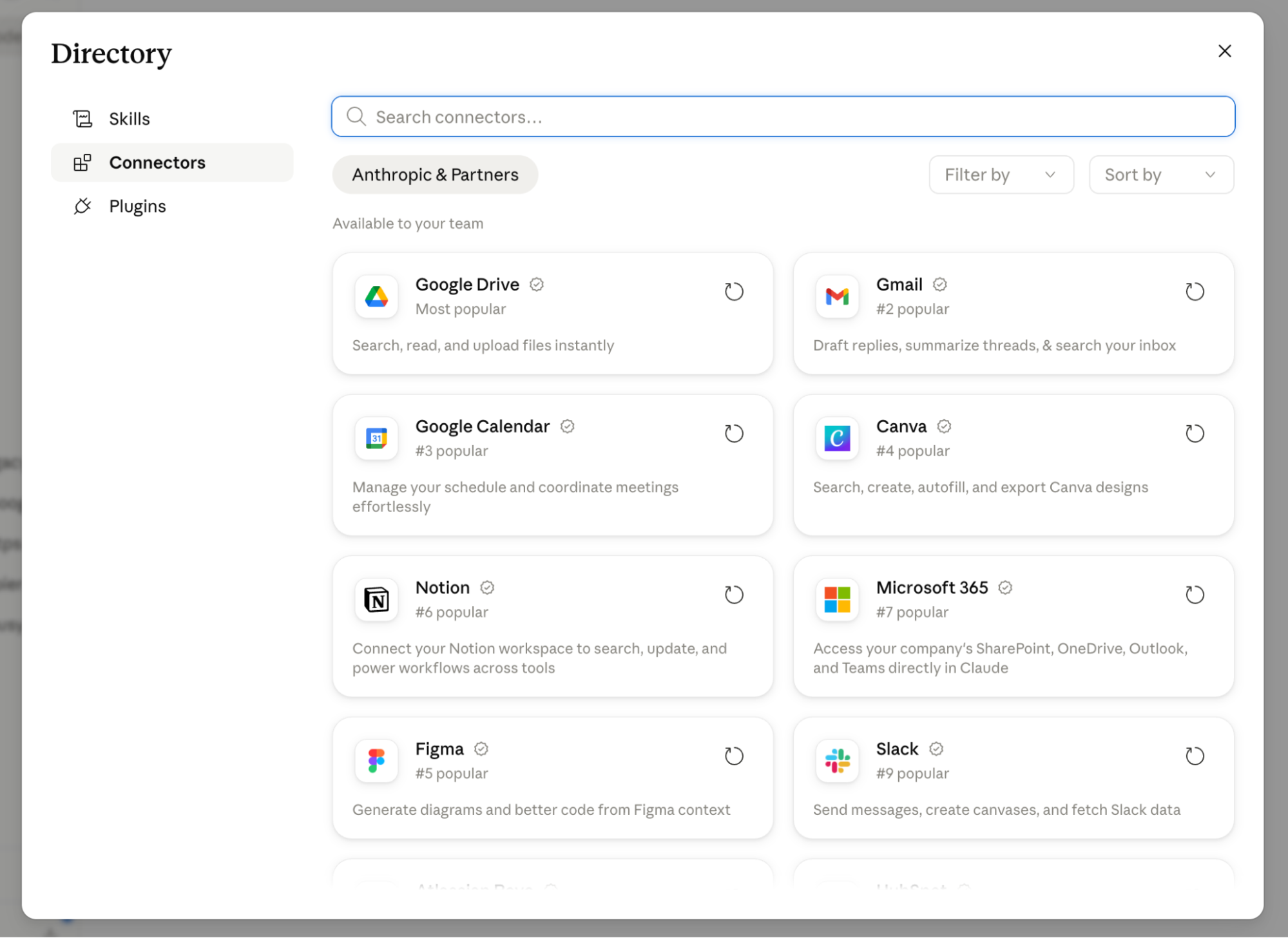Click Canva's circular refresh icon
1288x938 pixels.
click(1195, 434)
